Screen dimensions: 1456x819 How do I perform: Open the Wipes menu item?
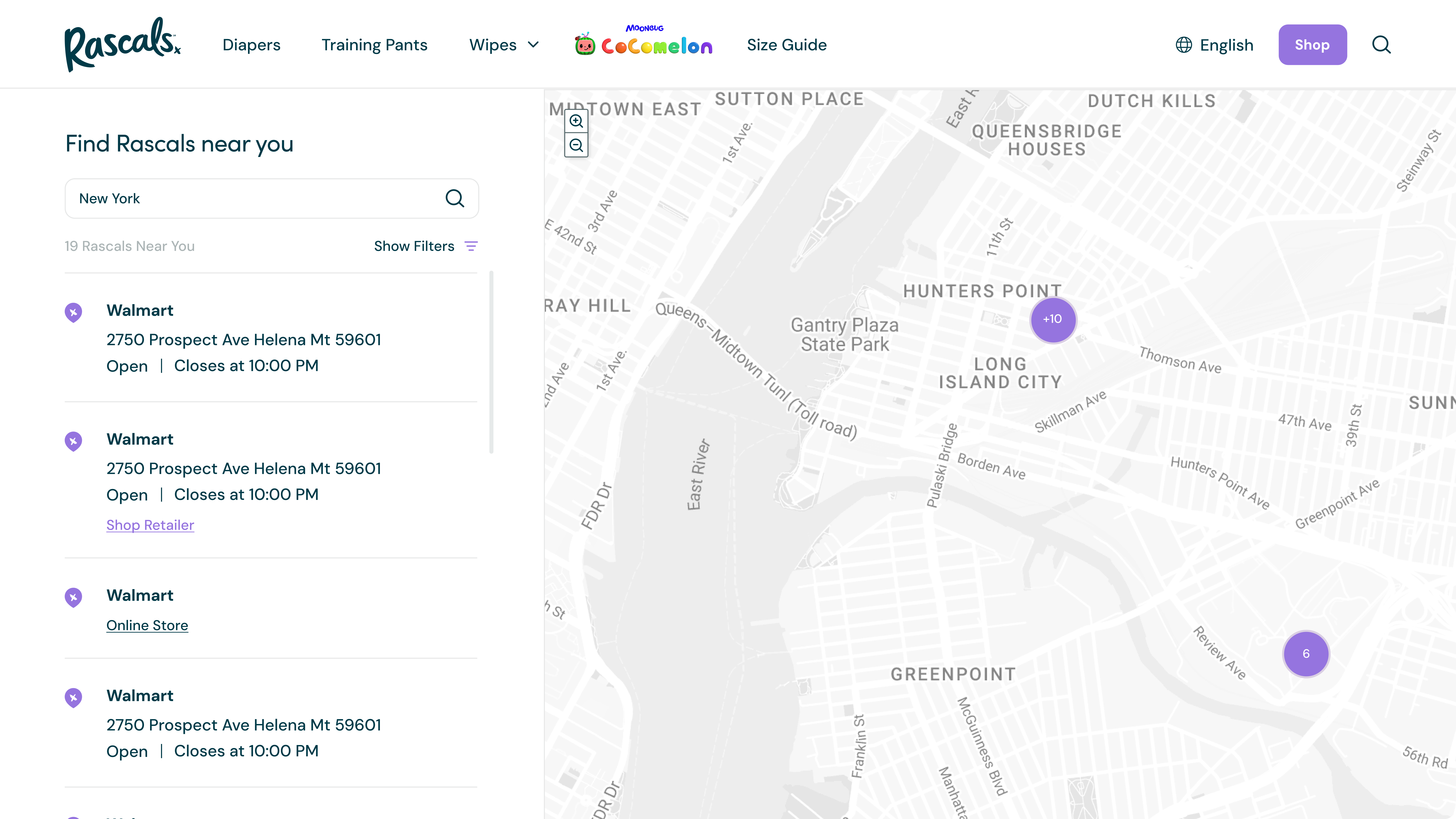point(493,45)
